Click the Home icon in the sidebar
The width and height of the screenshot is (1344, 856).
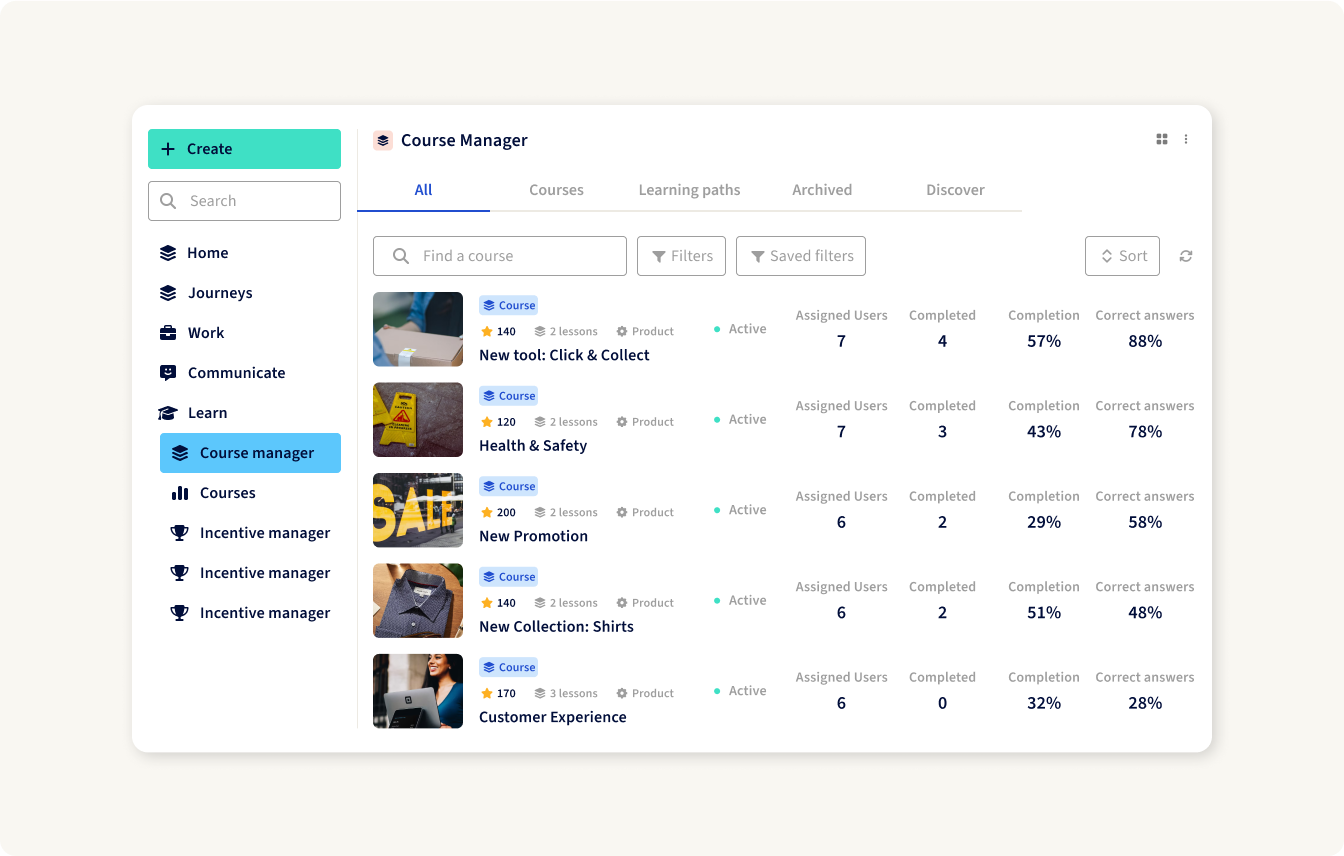pos(168,253)
